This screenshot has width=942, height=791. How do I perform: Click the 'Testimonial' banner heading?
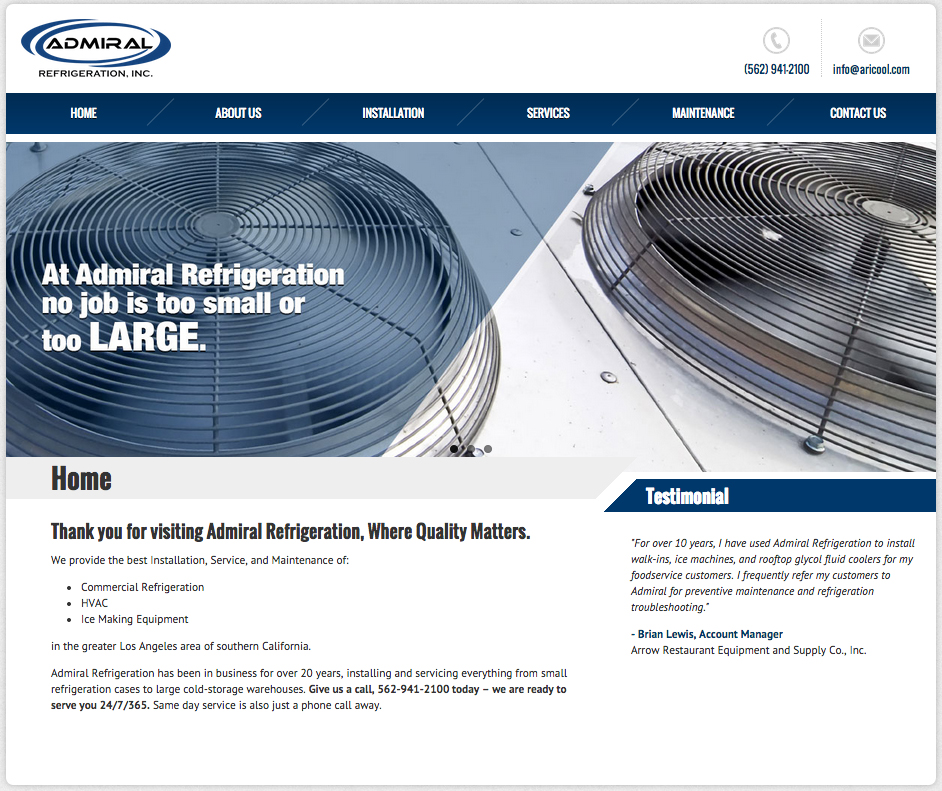pyautogui.click(x=687, y=496)
